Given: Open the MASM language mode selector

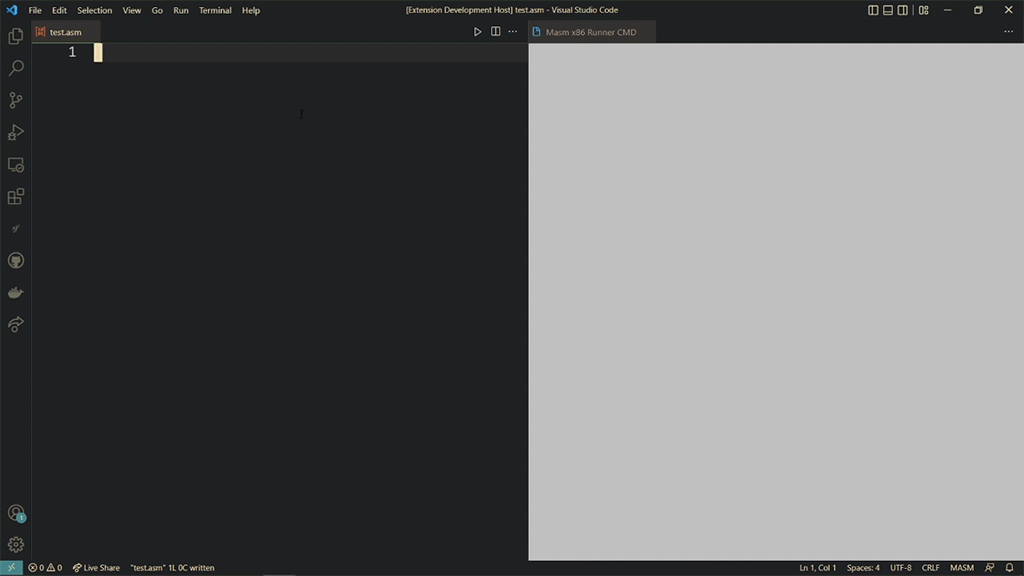Looking at the screenshot, I should point(961,568).
